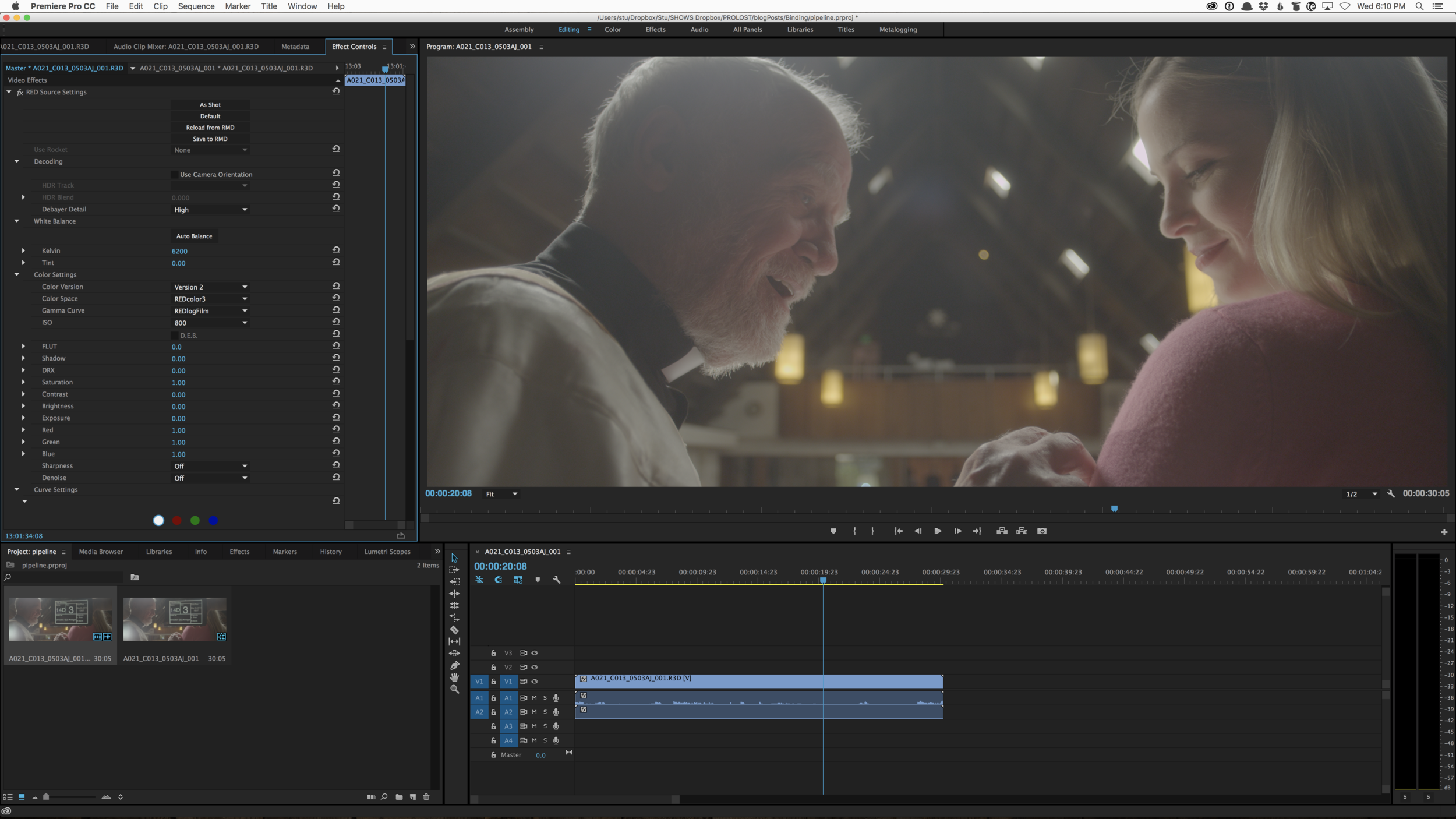Mark Out point in Program monitor
This screenshot has height=819, width=1456.
pos(872,531)
